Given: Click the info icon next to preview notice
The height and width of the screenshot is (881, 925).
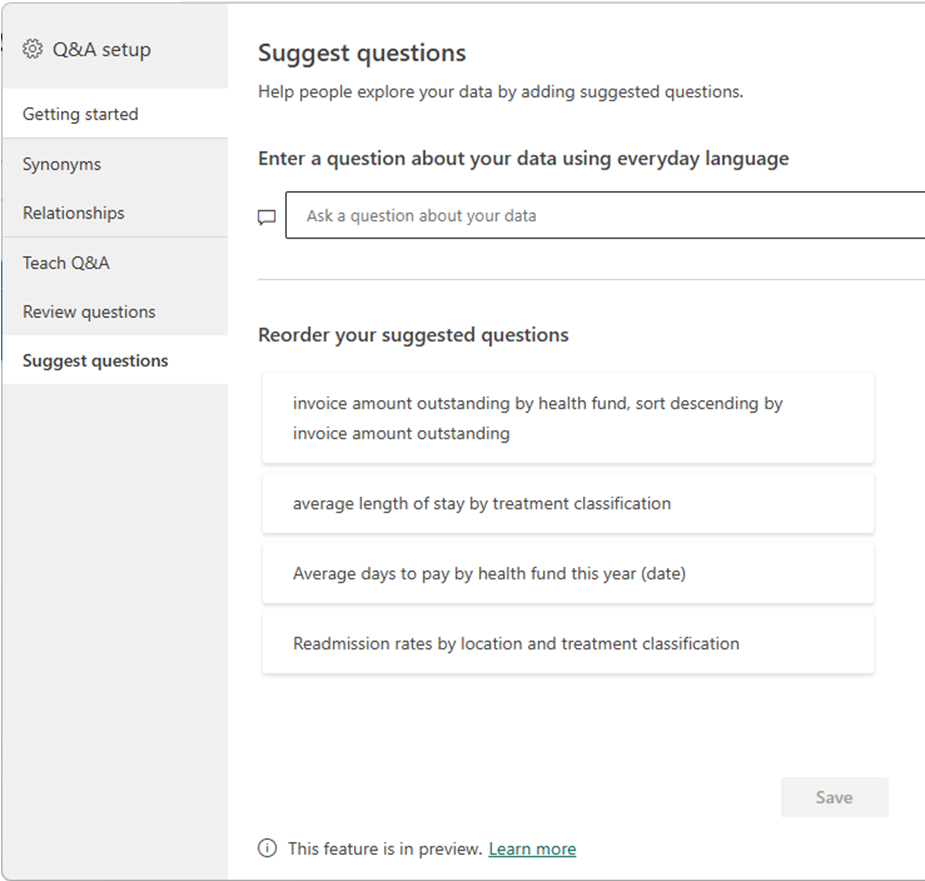Looking at the screenshot, I should tap(267, 848).
